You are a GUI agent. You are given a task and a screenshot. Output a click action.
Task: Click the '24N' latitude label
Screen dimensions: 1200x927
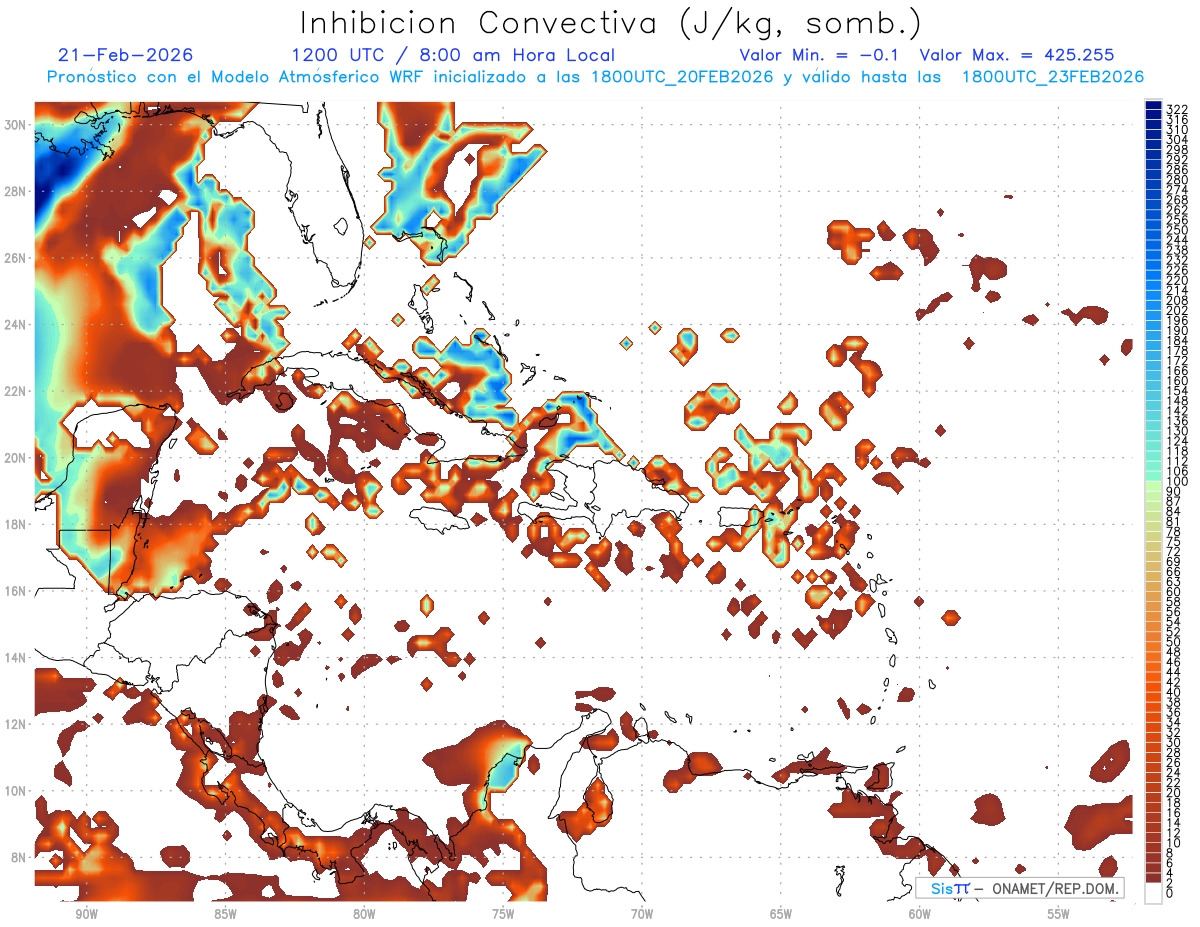[x=15, y=324]
